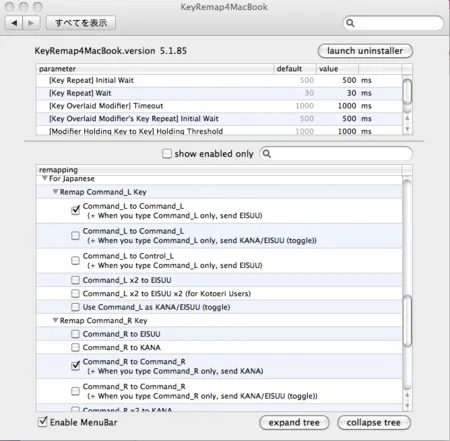
Task: Click the magnifier icon in toolbar search
Action: [350, 23]
